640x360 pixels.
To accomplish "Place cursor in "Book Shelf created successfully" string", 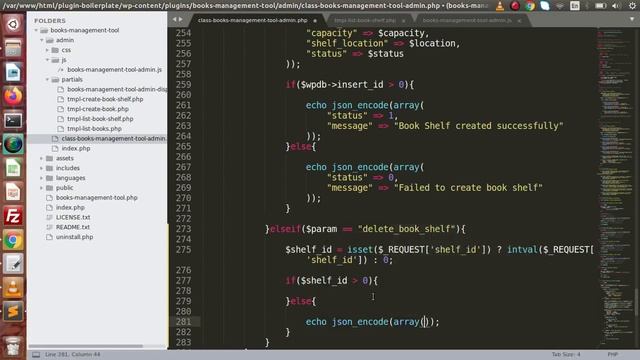I will 478,126.
